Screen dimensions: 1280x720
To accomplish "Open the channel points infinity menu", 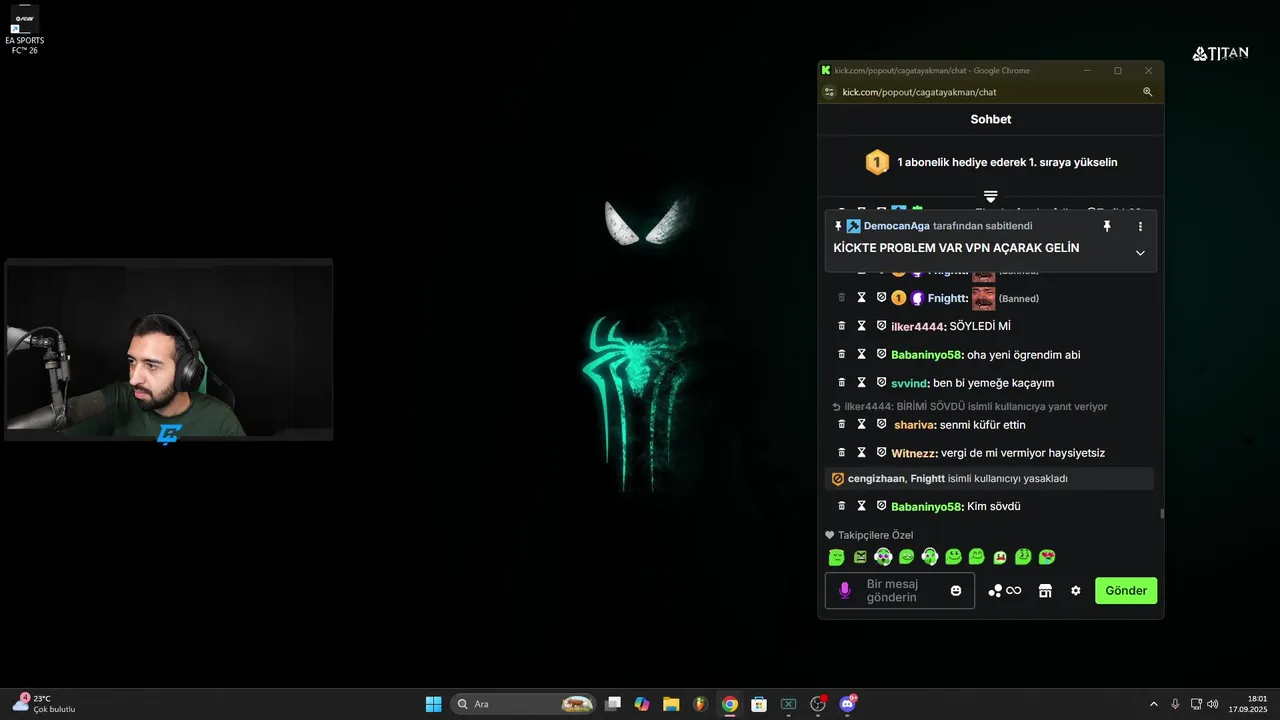I will tap(1005, 591).
